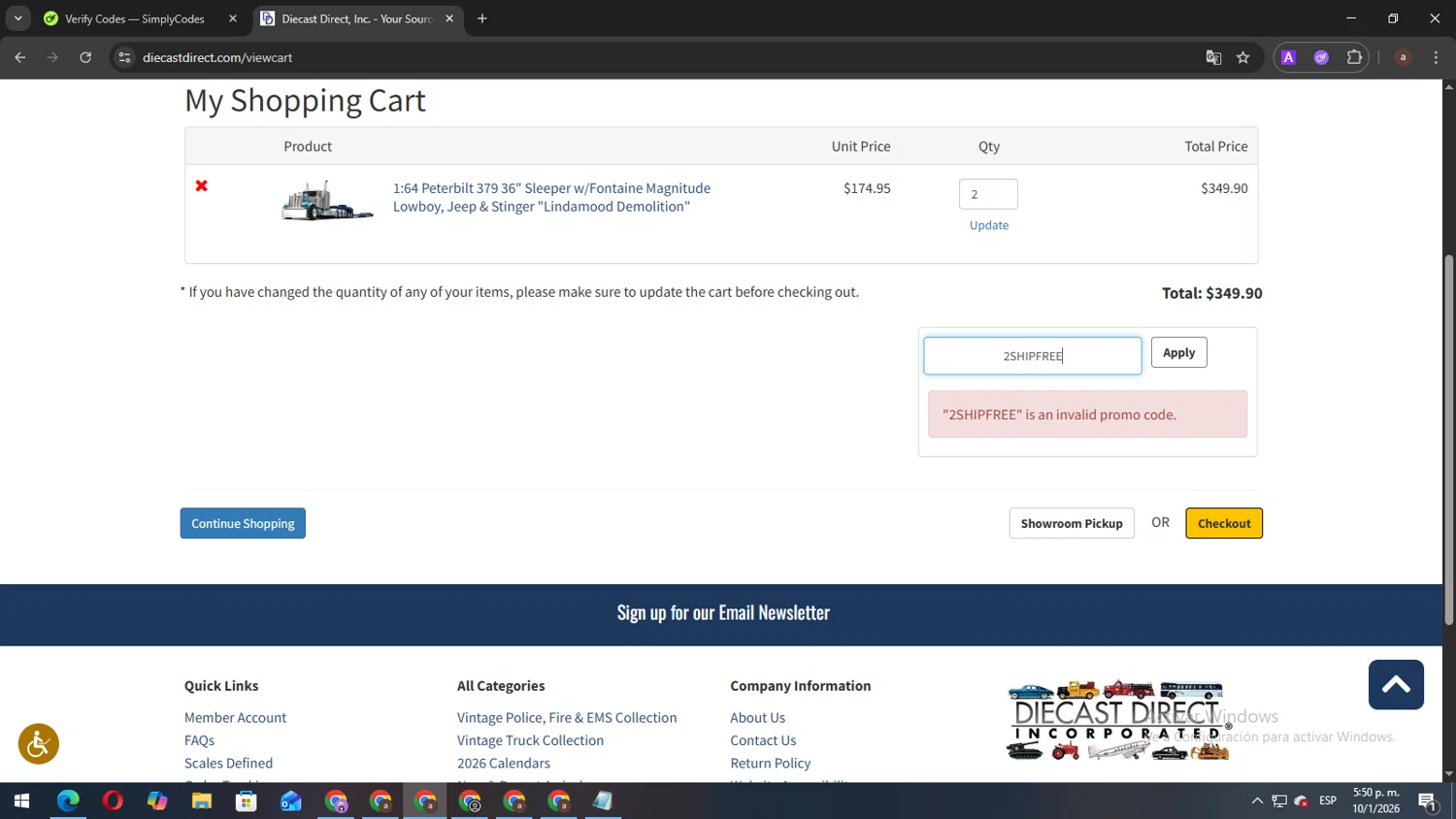Open the Peterbilt 379 Sleeper product link
Viewport: 1456px width, 819px height.
[x=551, y=197]
